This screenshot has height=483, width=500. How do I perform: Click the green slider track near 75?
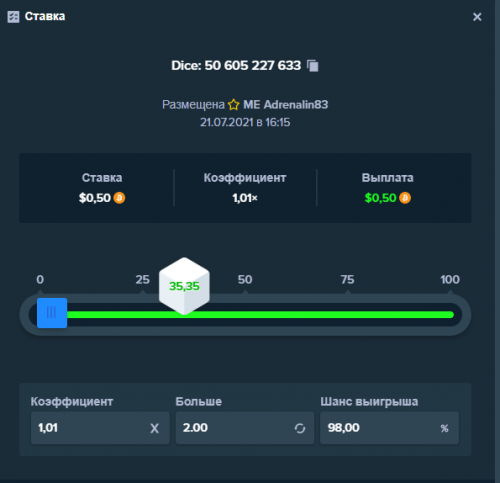pyautogui.click(x=348, y=315)
